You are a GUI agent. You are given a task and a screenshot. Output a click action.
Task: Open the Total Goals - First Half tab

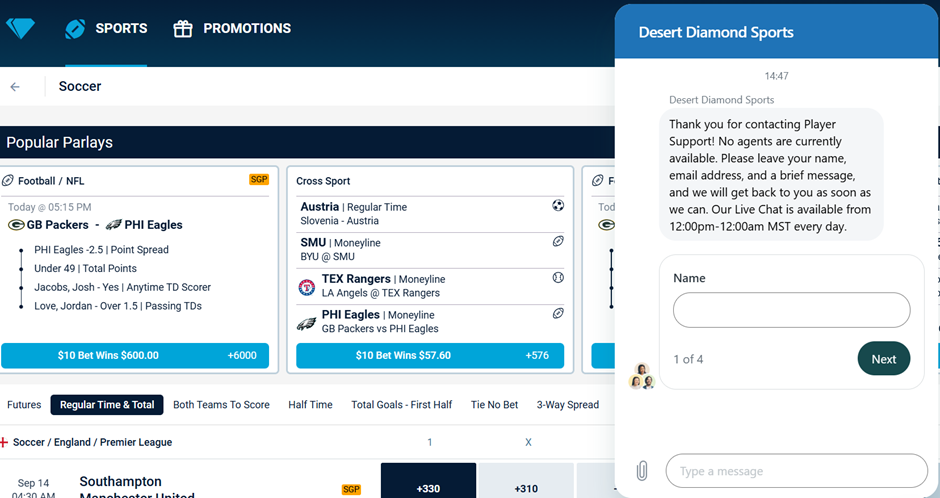(402, 405)
